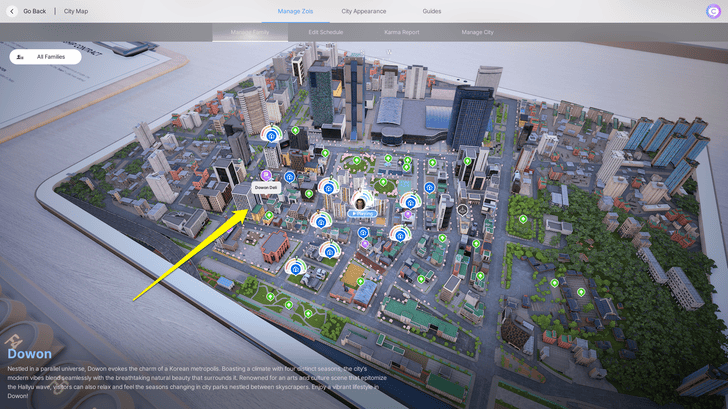Screen dimensions: 728x409
Task: Select the northernmost rainbow-ringed home marker
Action: click(270, 134)
